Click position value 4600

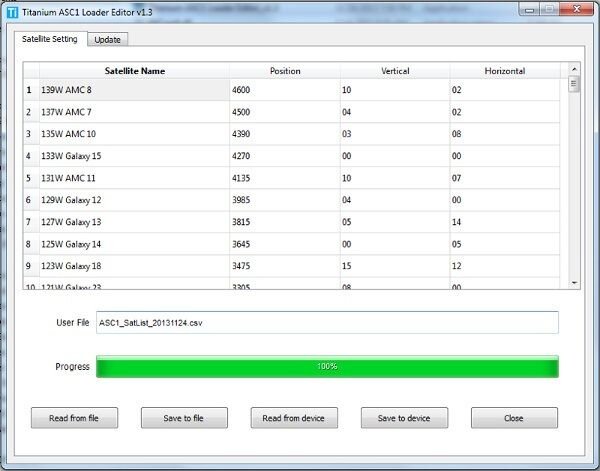click(285, 90)
